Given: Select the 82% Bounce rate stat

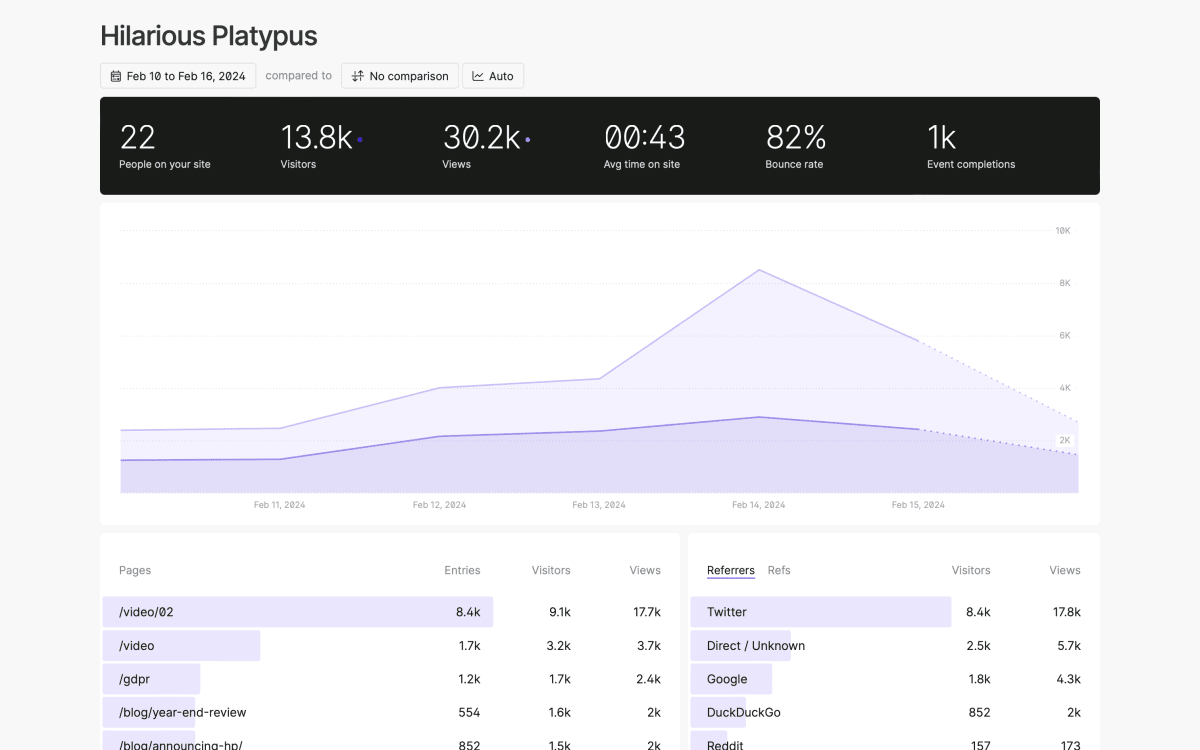Looking at the screenshot, I should 796,146.
